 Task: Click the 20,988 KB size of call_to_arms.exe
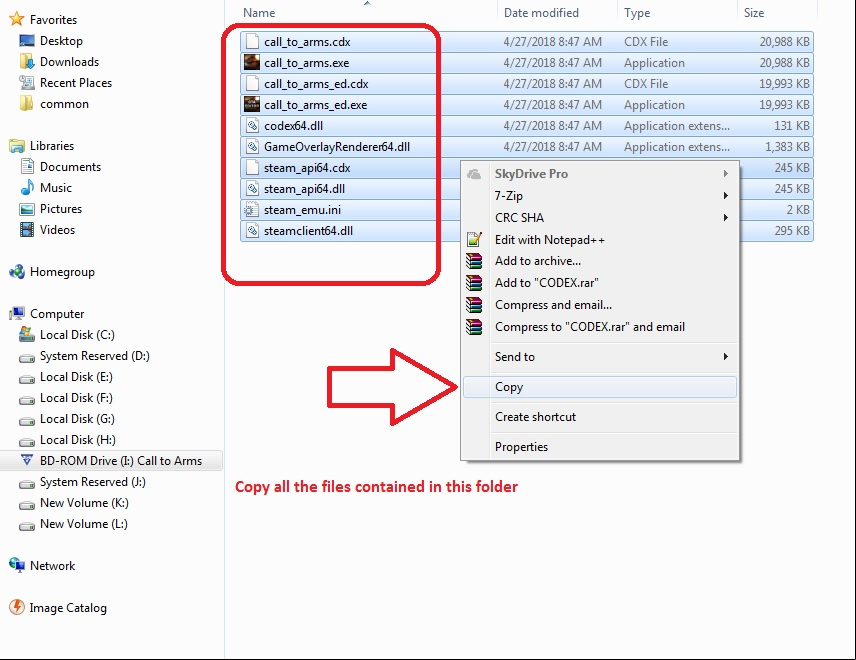coord(784,63)
